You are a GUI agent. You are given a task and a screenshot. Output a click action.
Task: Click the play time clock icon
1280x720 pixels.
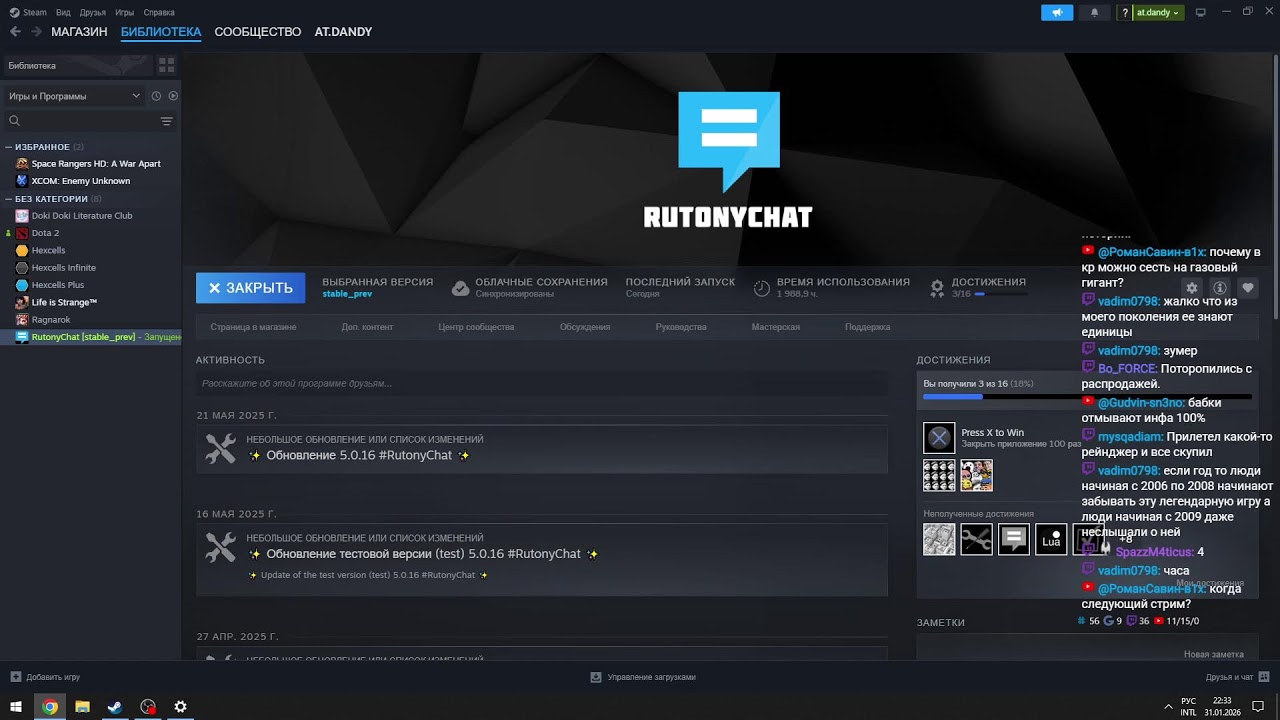(x=762, y=288)
